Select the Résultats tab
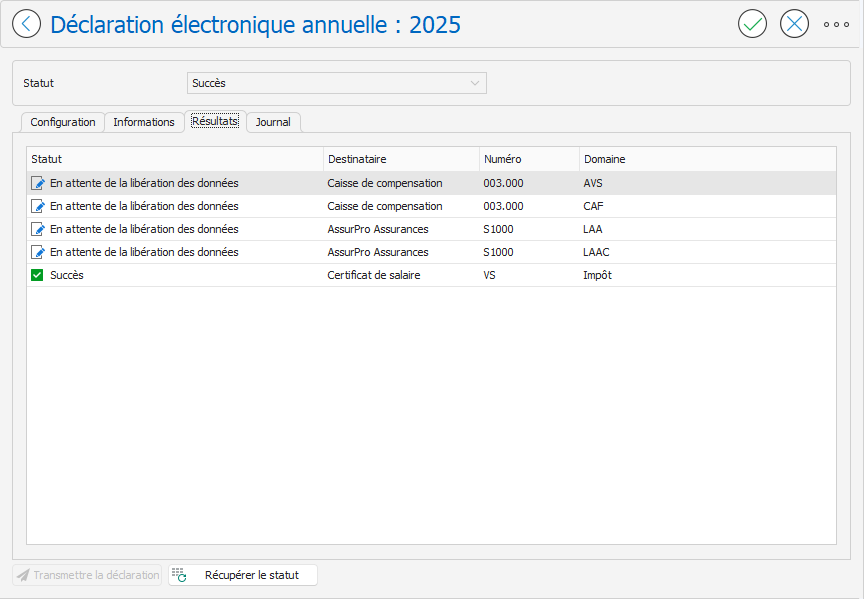This screenshot has width=864, height=599. tap(215, 121)
